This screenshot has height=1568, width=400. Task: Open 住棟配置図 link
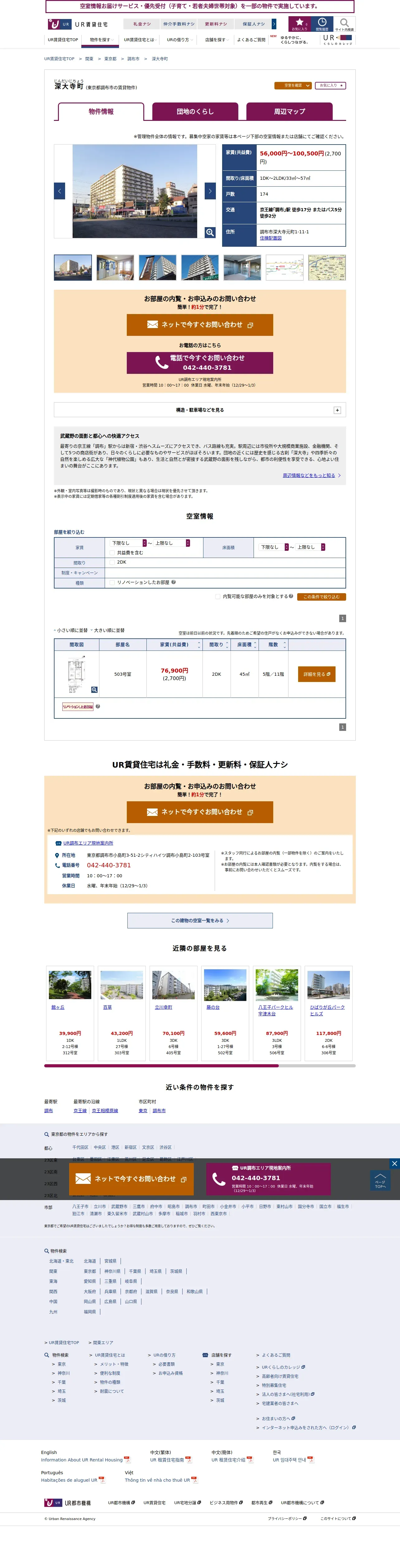271,238
